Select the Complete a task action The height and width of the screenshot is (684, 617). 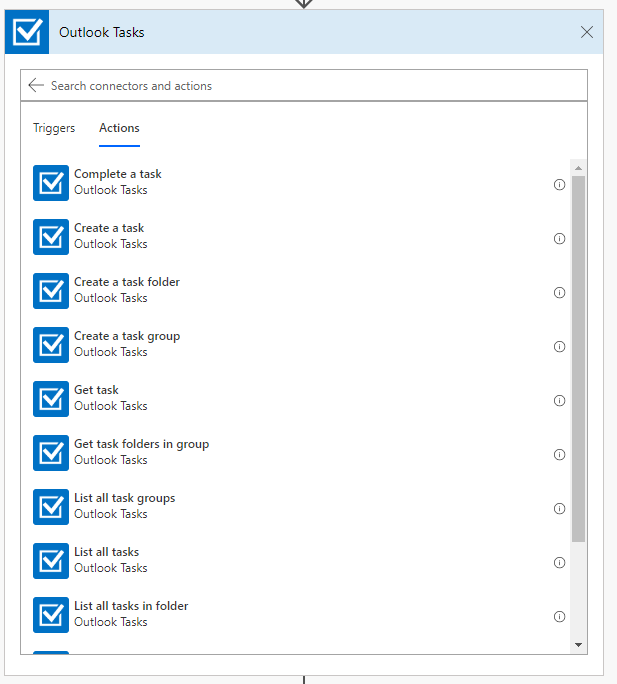117,182
